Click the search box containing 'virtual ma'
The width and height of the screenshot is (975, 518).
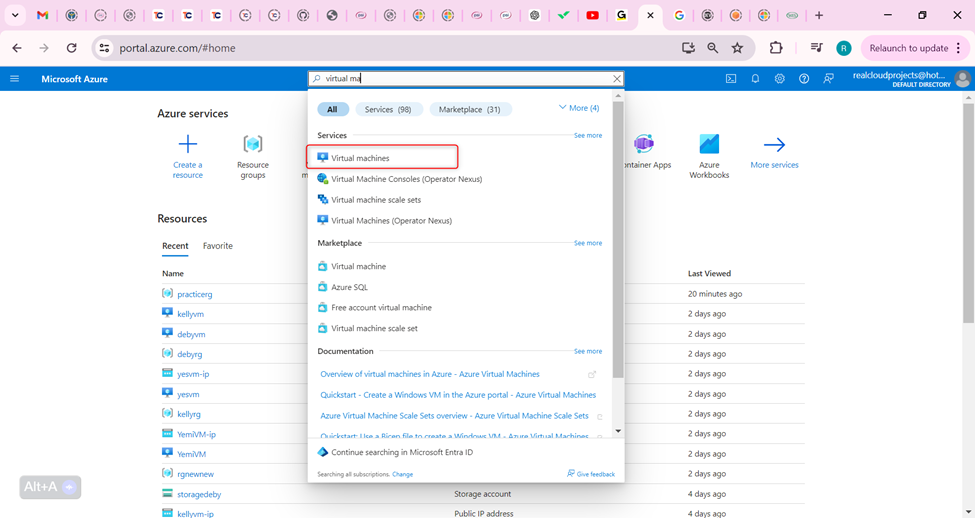click(465, 79)
